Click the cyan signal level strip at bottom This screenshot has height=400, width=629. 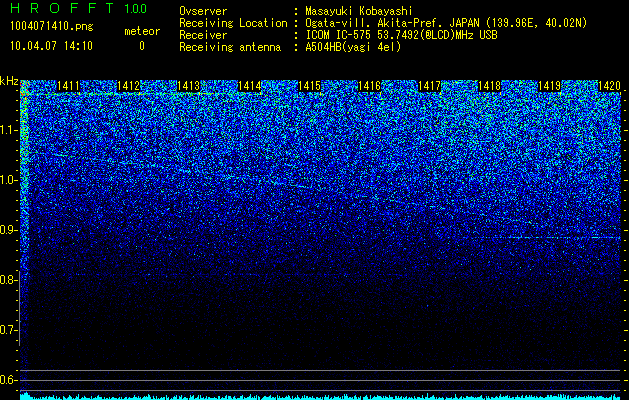tap(320, 397)
